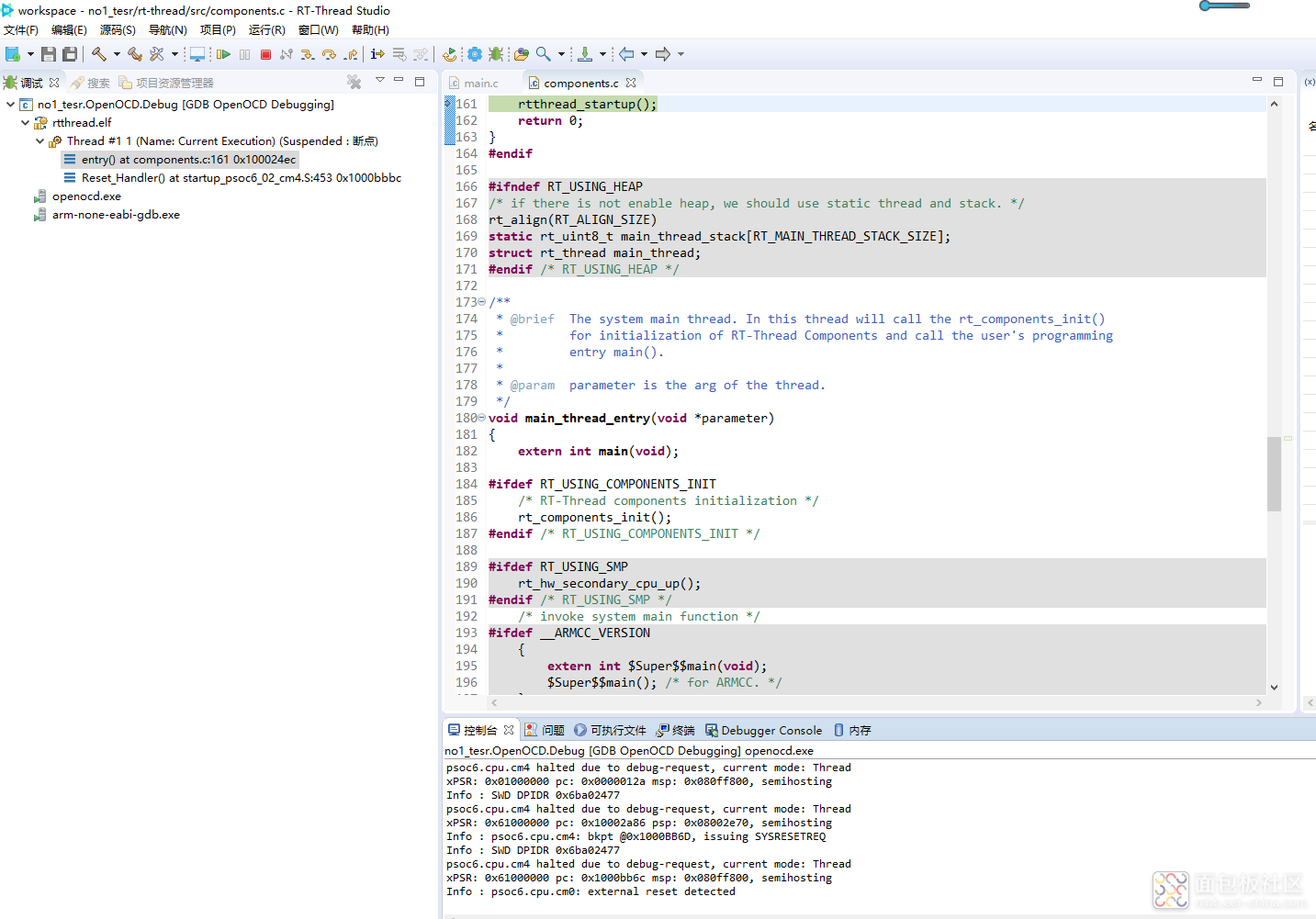Click the Search magnifier icon
1316x919 pixels.
click(x=544, y=54)
